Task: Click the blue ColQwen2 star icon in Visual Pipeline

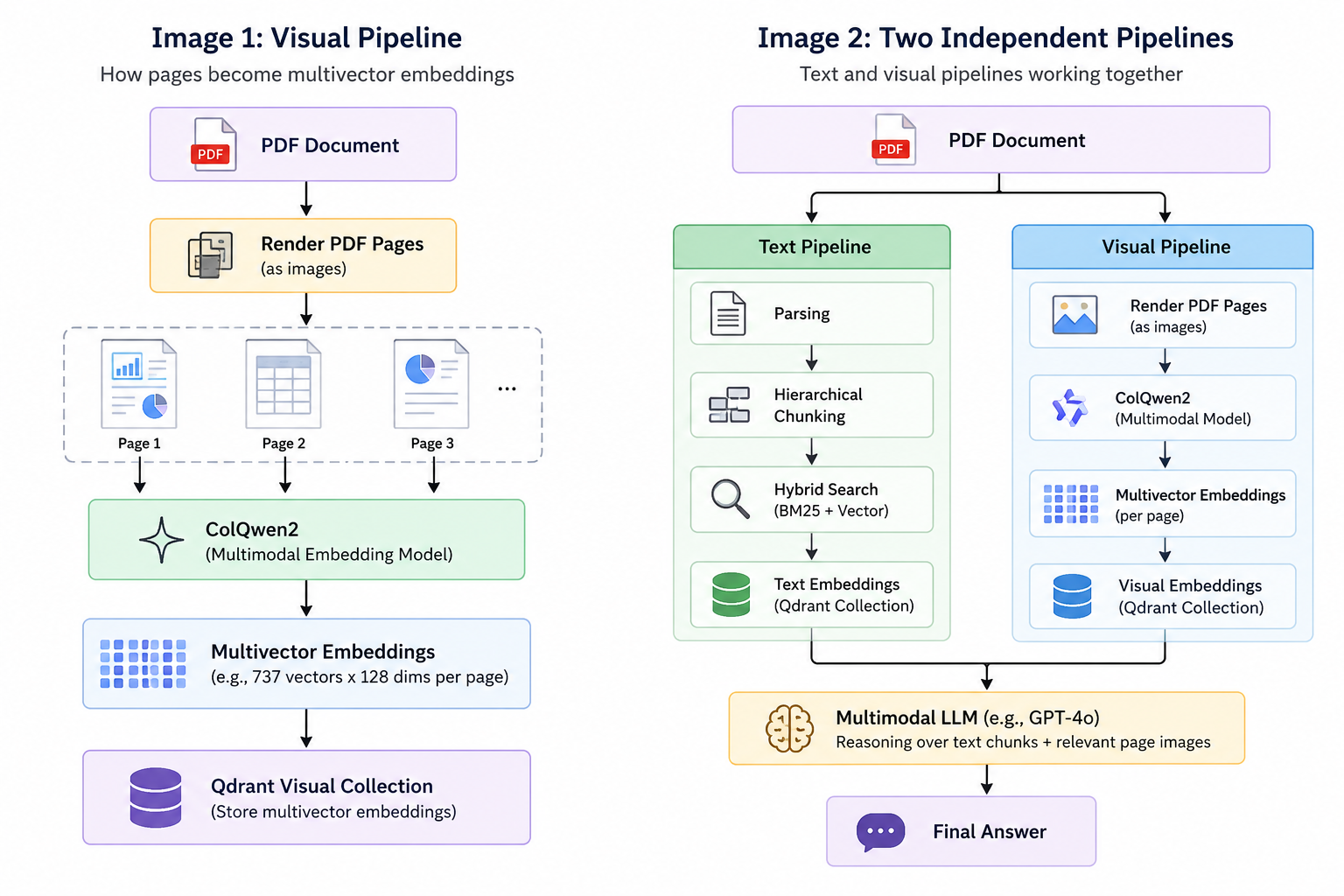Action: pyautogui.click(x=1070, y=407)
